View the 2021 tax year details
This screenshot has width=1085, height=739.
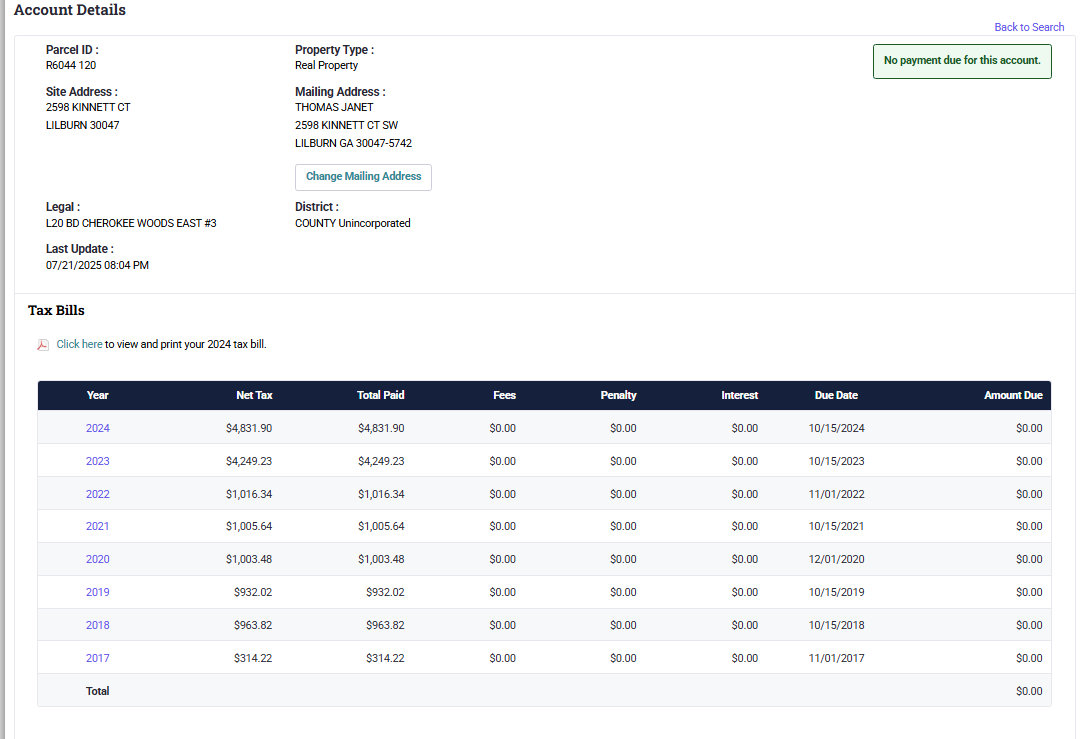point(97,526)
